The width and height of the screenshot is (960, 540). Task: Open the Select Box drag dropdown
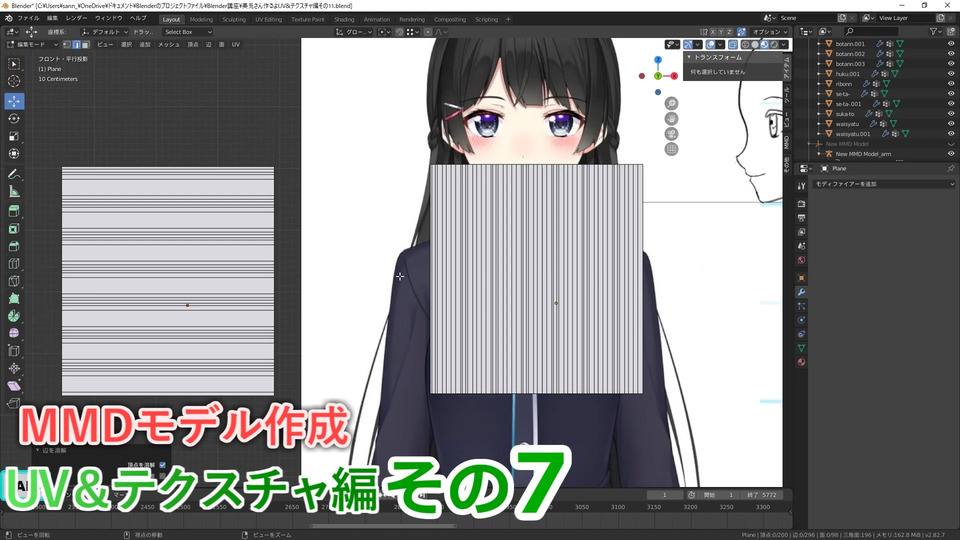[x=187, y=32]
